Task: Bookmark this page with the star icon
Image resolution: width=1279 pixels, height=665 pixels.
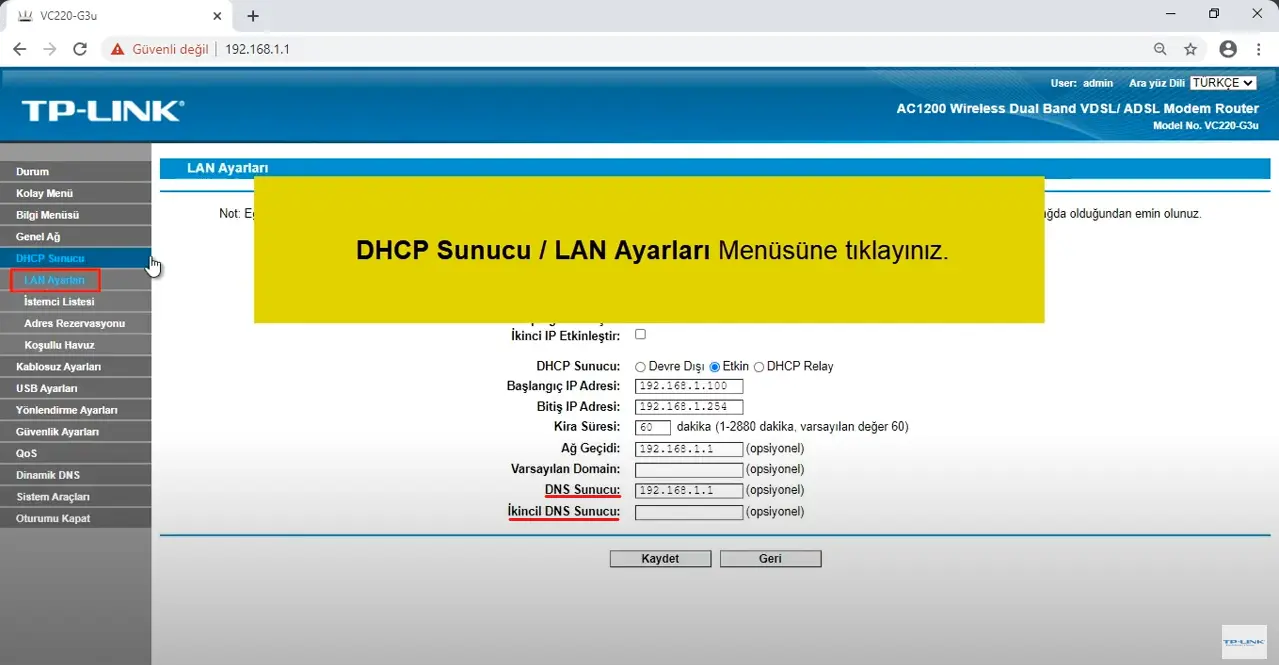Action: 1190,49
